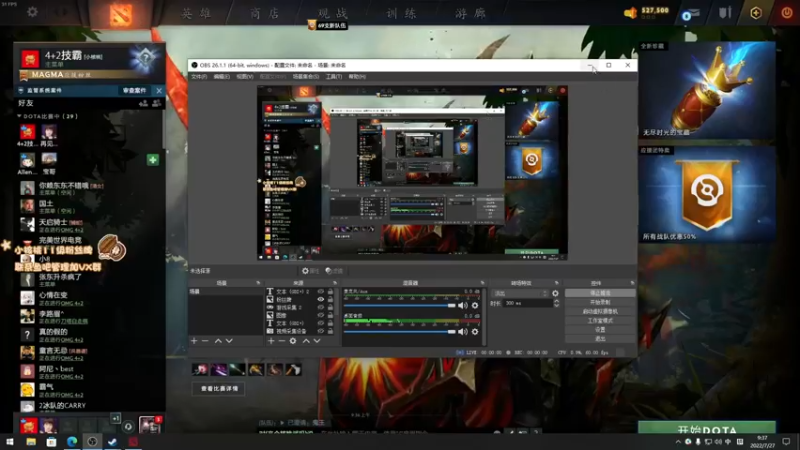
Task: Move selected source down
Action: (x=317, y=341)
